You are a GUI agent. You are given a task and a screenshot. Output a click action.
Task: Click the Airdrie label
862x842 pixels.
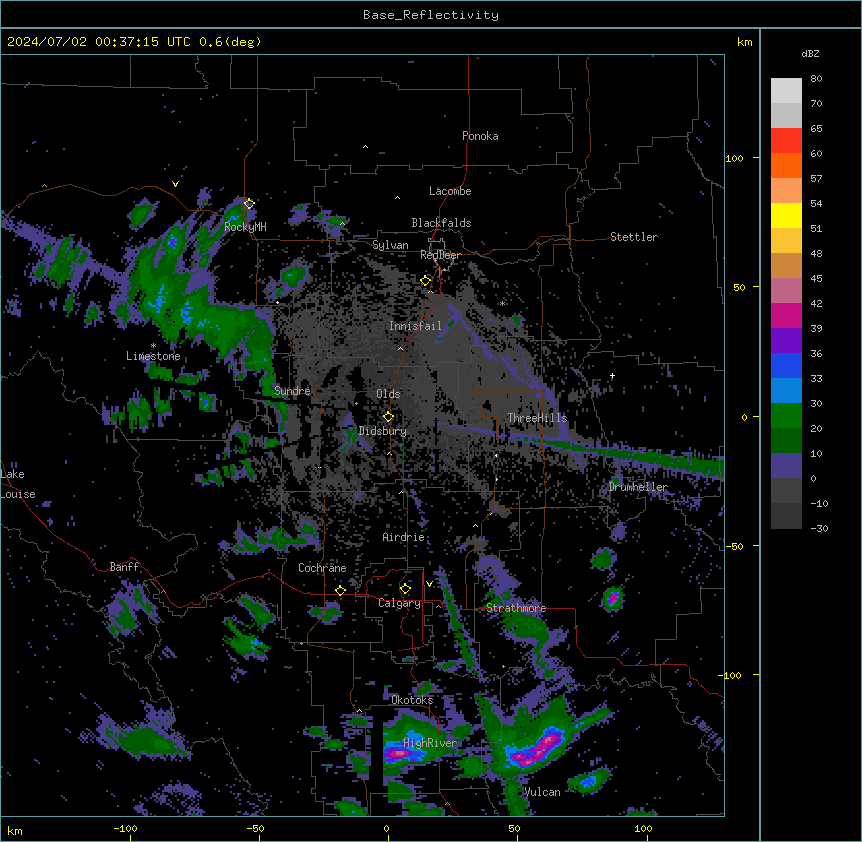(x=404, y=537)
